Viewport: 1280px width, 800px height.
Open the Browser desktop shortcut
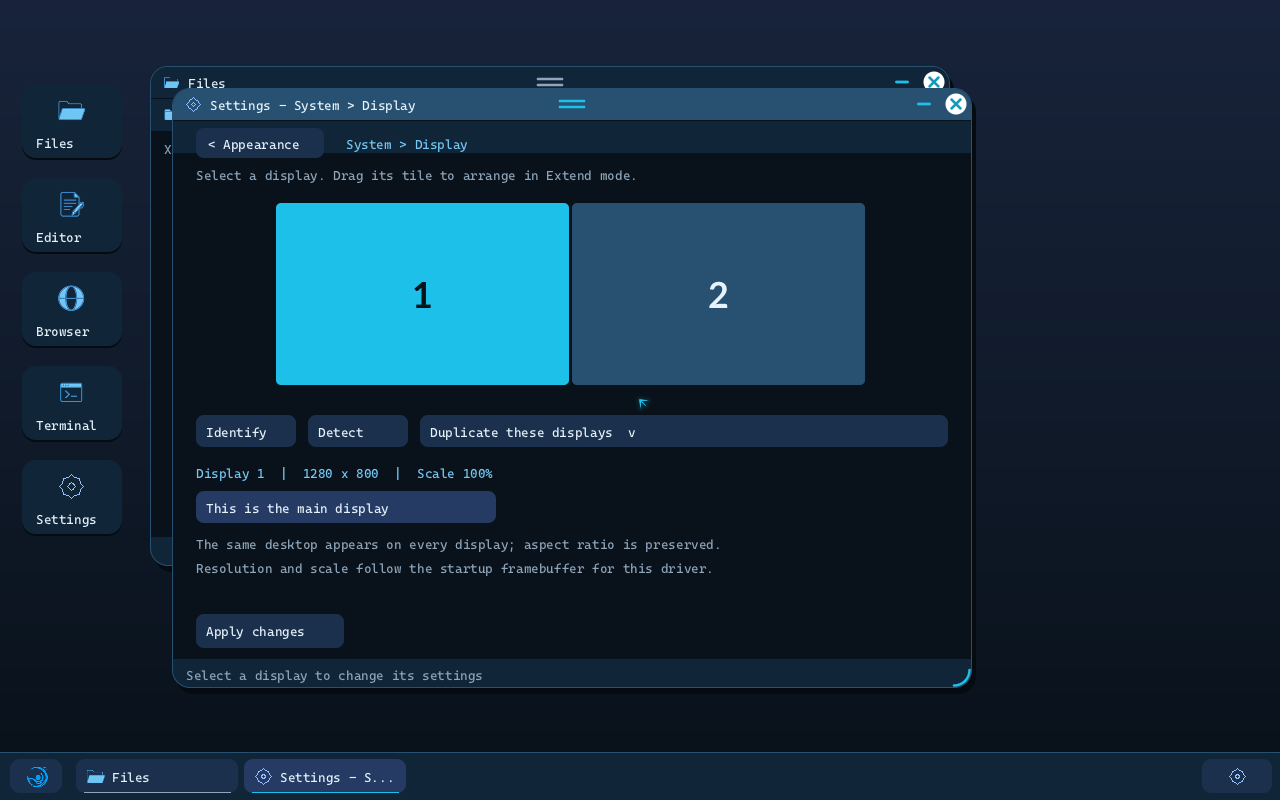pos(72,309)
